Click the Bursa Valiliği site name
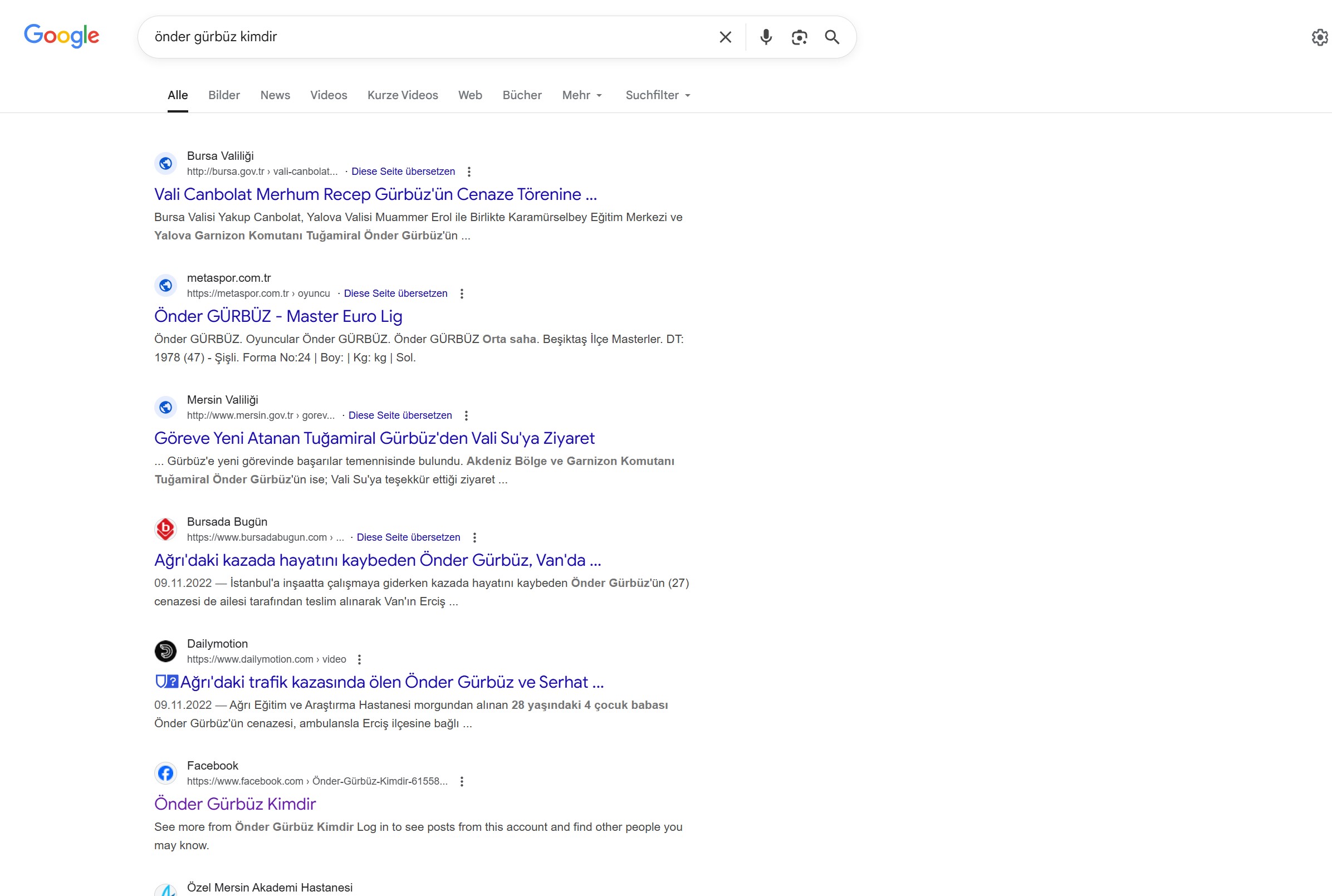1332x896 pixels. click(220, 156)
